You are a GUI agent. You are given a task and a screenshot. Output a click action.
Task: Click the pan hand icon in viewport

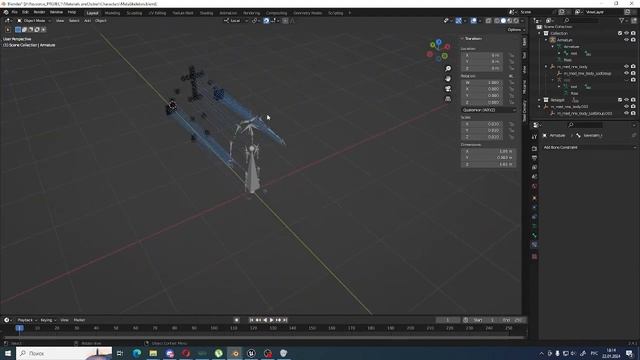point(448,78)
